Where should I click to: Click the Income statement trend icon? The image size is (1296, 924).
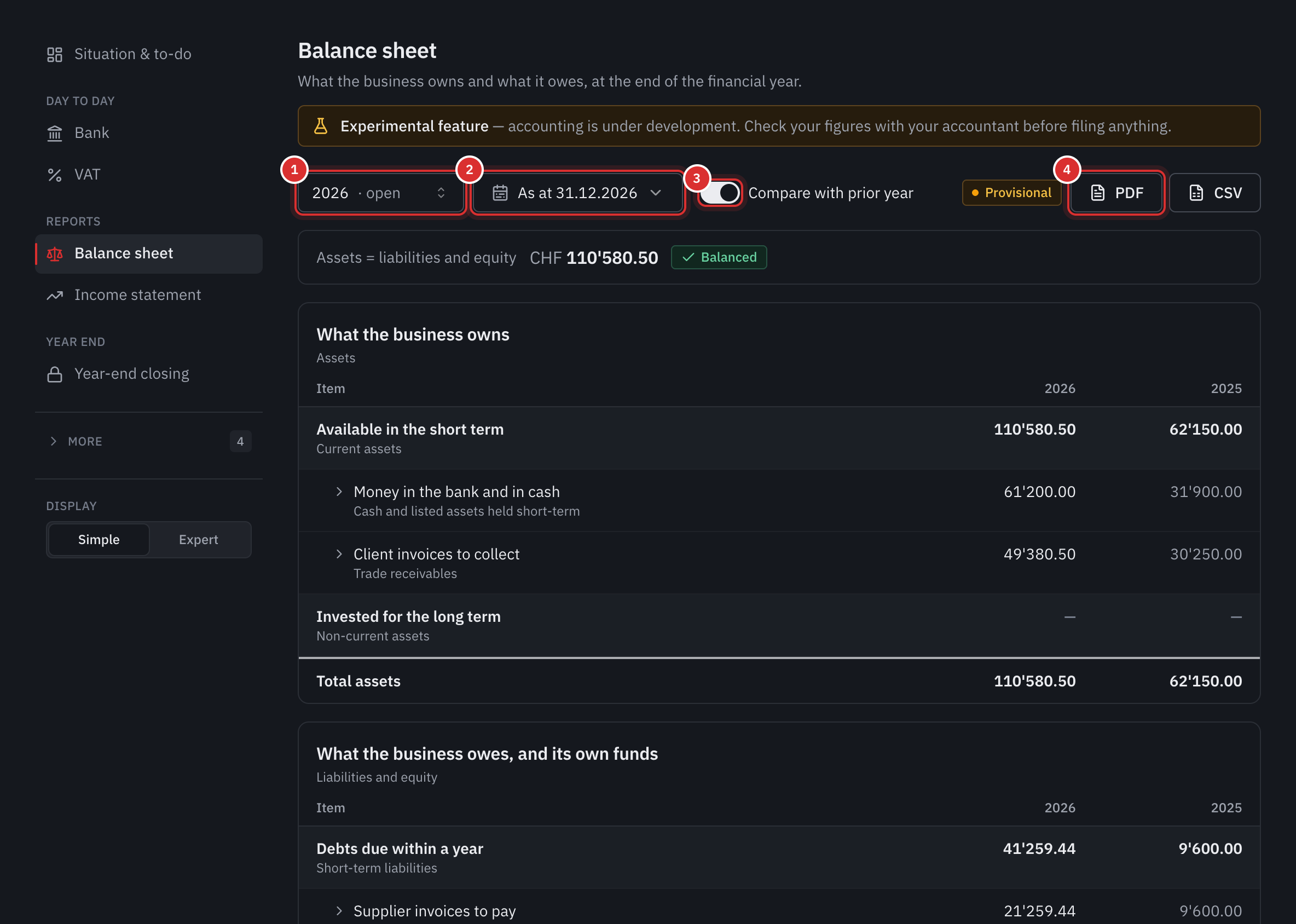(55, 295)
